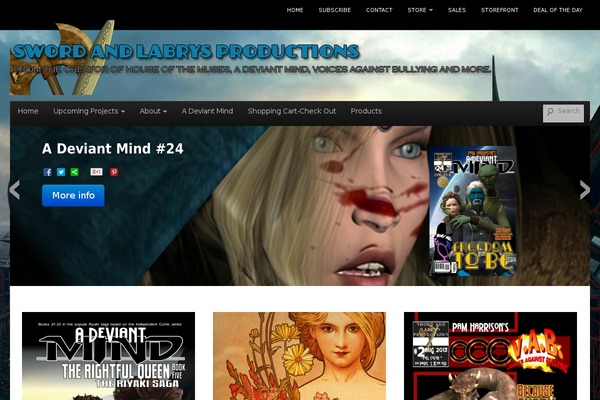Click the search magnifier icon

pyautogui.click(x=550, y=111)
